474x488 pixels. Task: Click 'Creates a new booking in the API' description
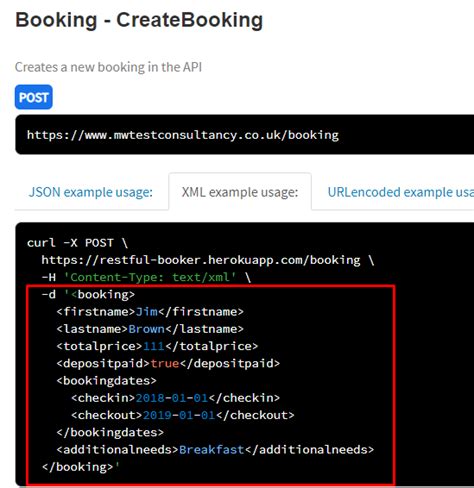(x=108, y=67)
